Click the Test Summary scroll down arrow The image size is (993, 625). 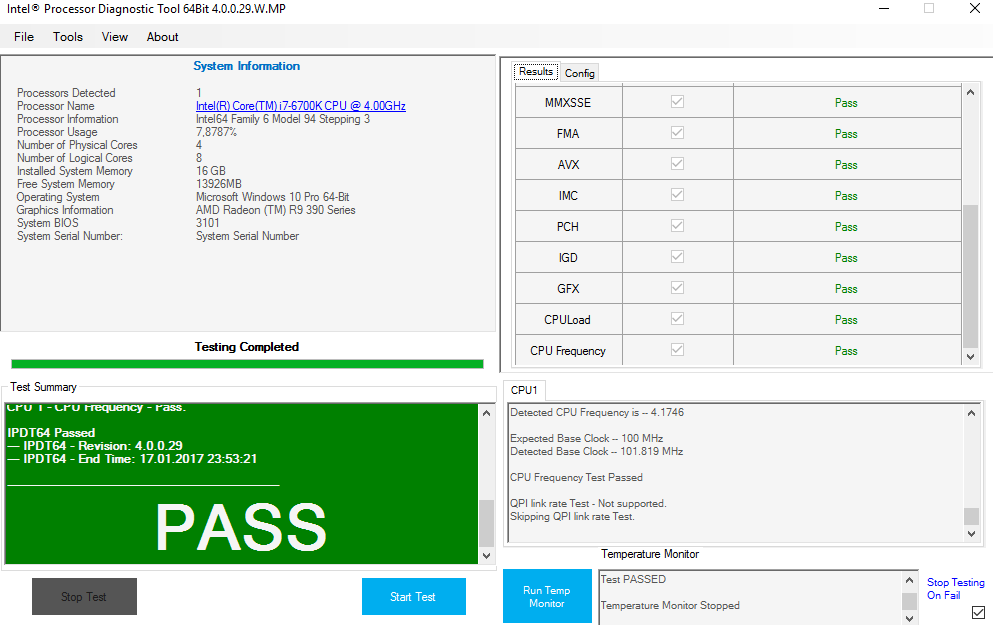click(486, 556)
